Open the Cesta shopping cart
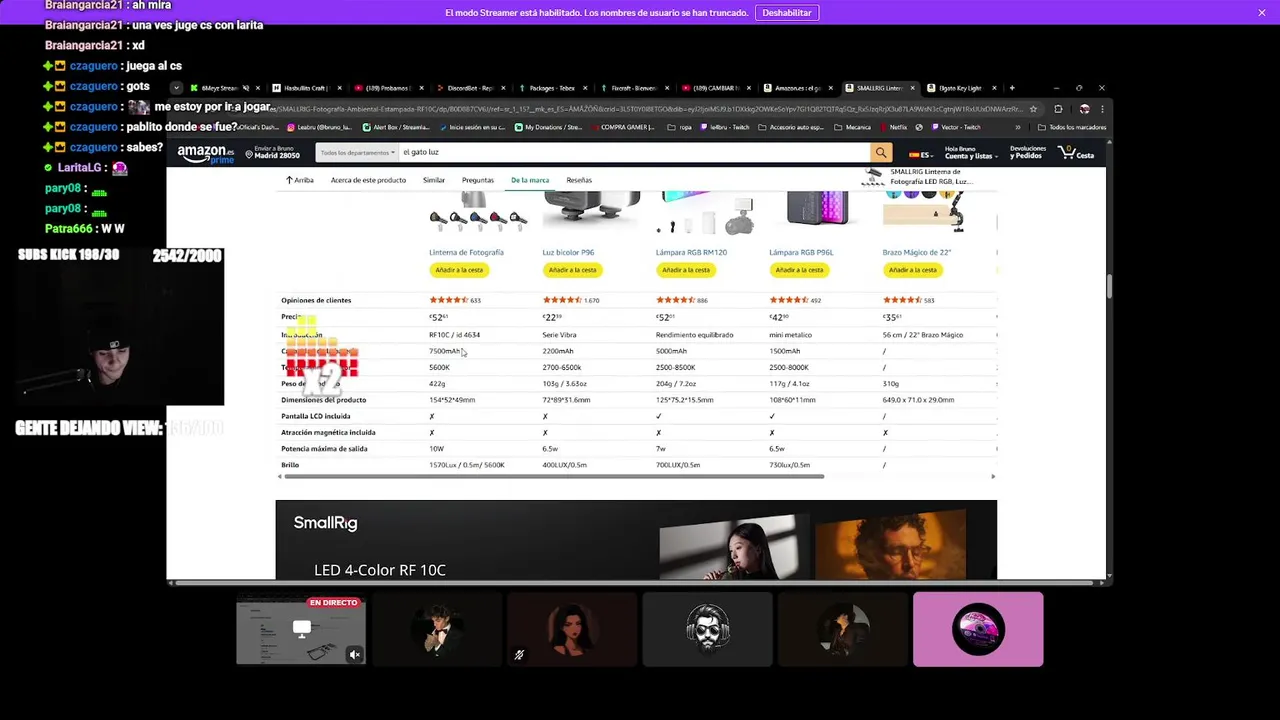This screenshot has height=720, width=1280. point(1078,153)
